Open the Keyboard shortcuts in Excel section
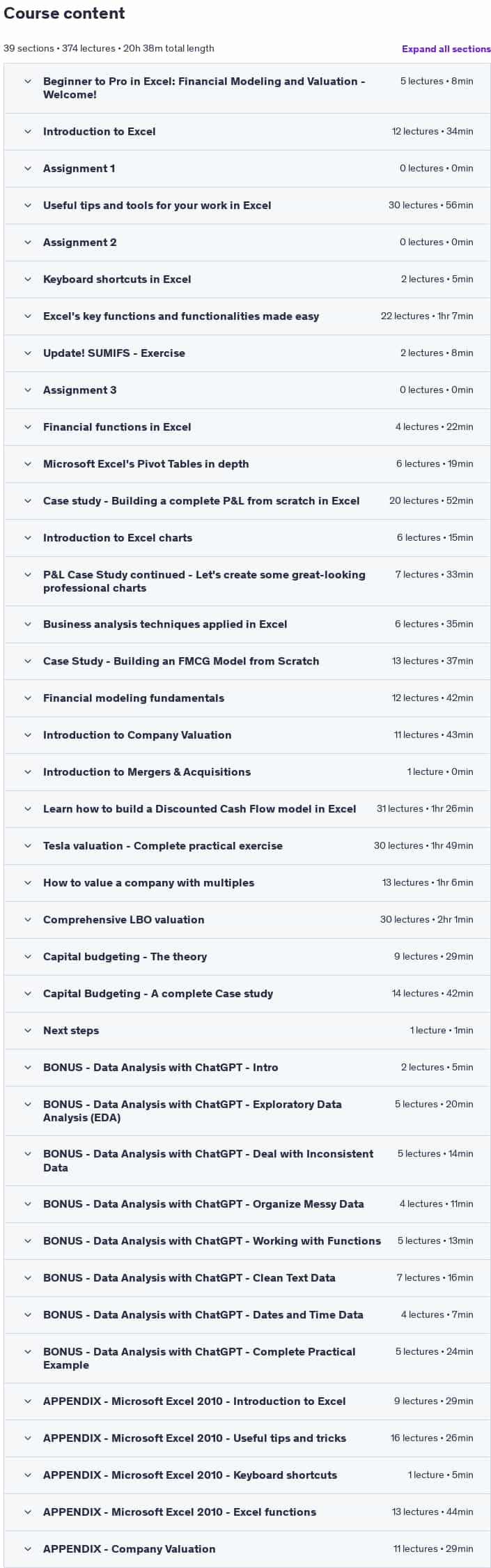 [x=247, y=279]
